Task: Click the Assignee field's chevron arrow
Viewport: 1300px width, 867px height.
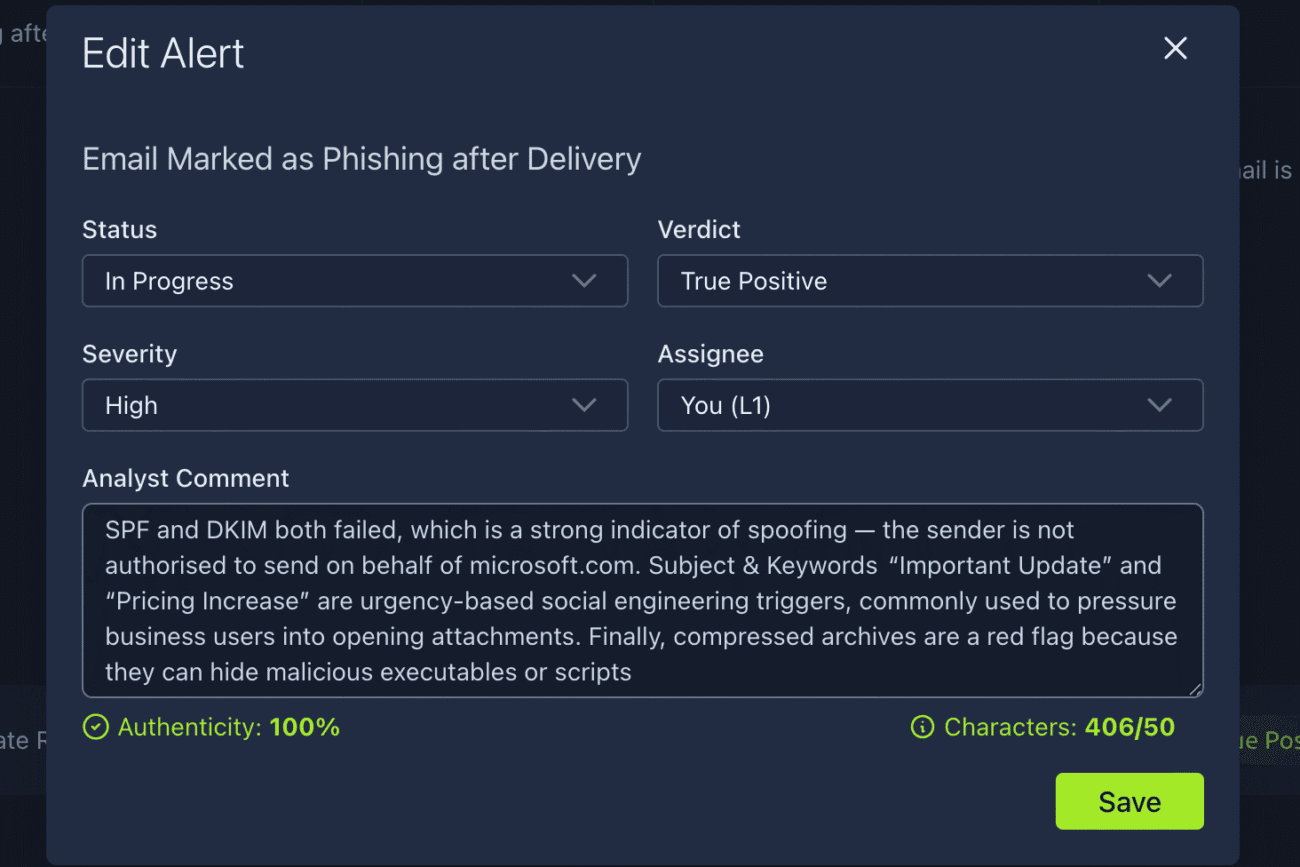Action: (1159, 405)
